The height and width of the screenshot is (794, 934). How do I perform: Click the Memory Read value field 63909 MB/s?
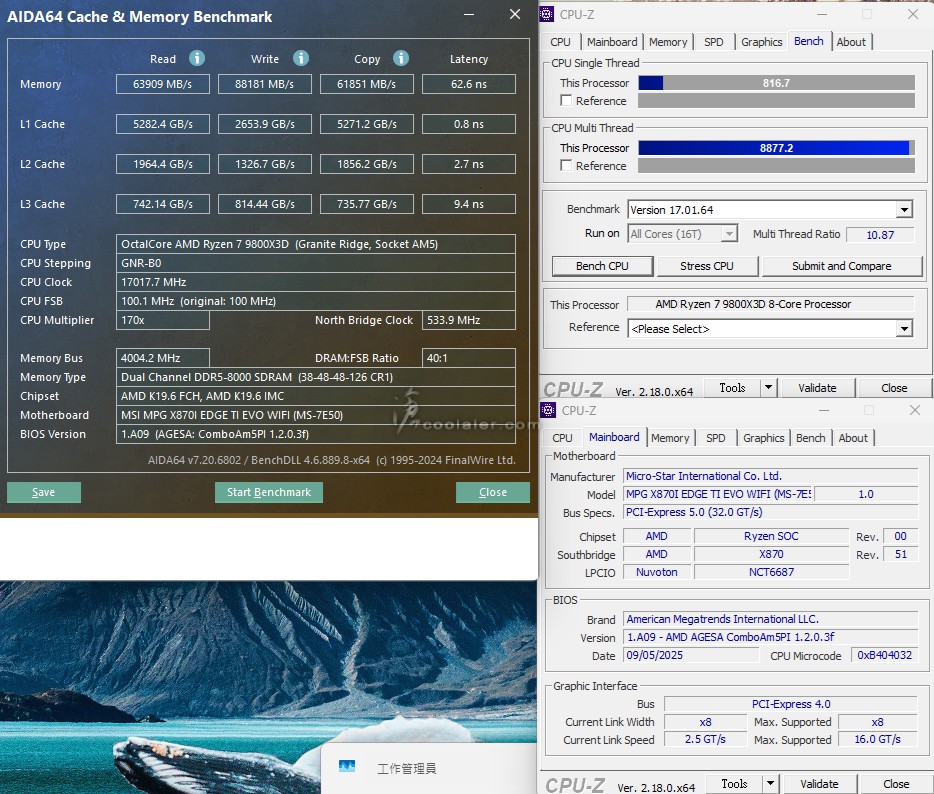[162, 84]
